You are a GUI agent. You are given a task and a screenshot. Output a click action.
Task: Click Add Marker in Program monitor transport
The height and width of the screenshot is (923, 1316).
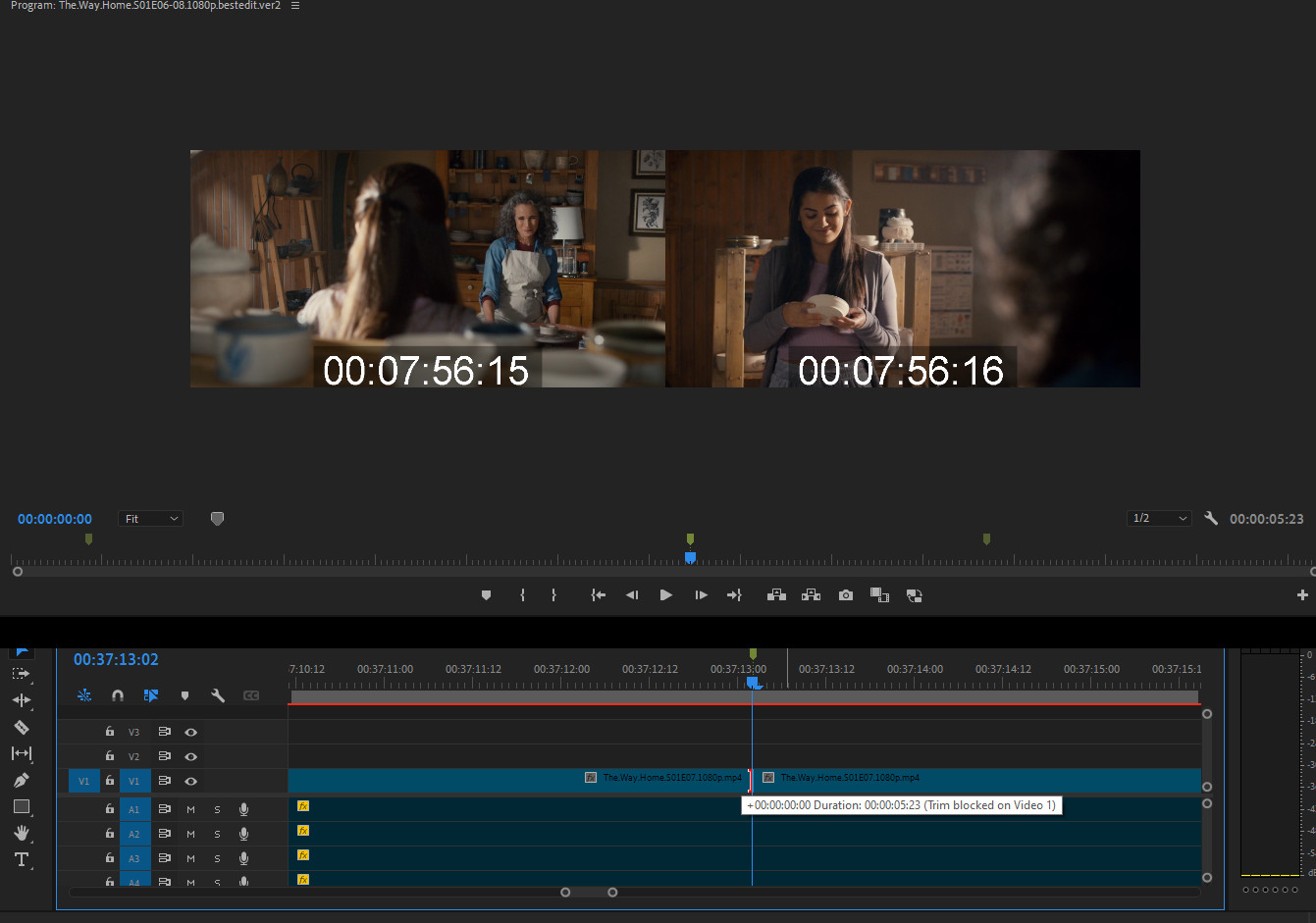pyautogui.click(x=486, y=595)
